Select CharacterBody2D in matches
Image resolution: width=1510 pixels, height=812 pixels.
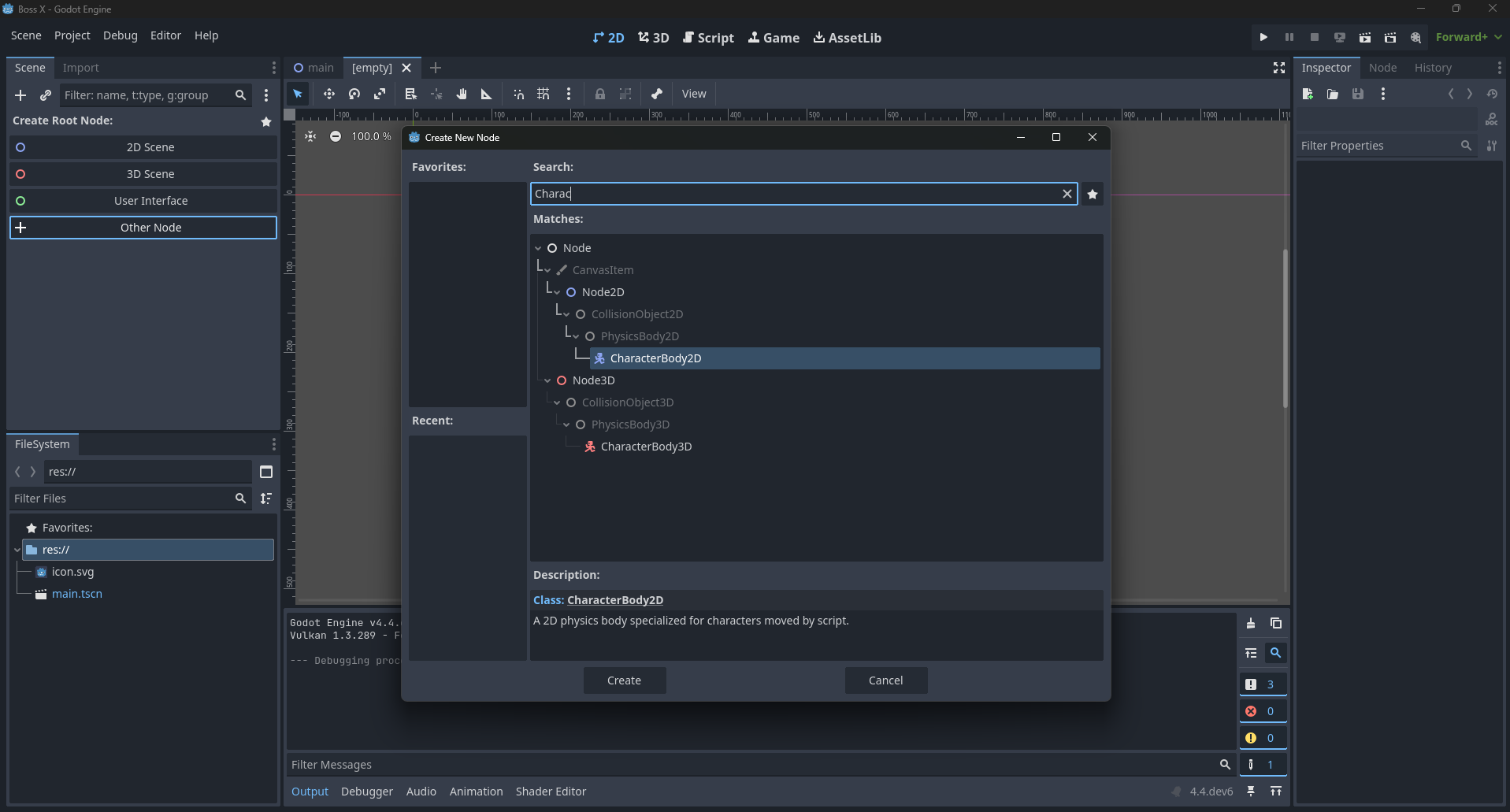pyautogui.click(x=845, y=358)
